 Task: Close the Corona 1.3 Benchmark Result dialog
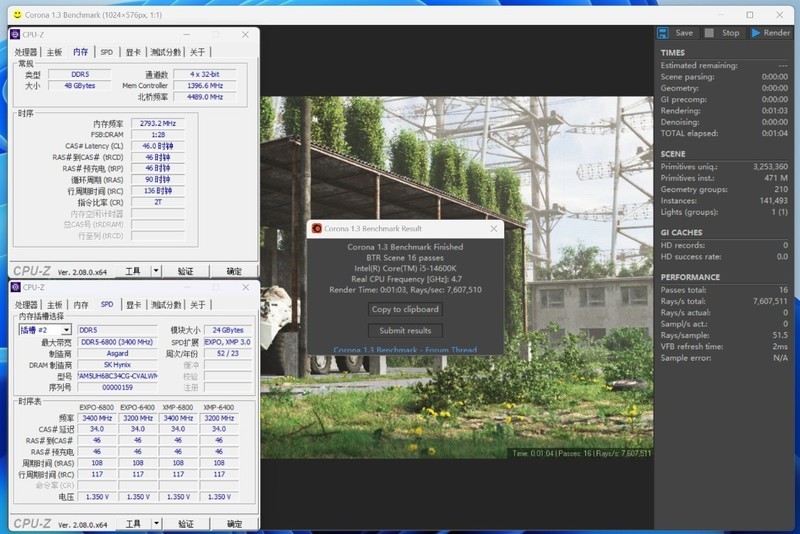493,228
